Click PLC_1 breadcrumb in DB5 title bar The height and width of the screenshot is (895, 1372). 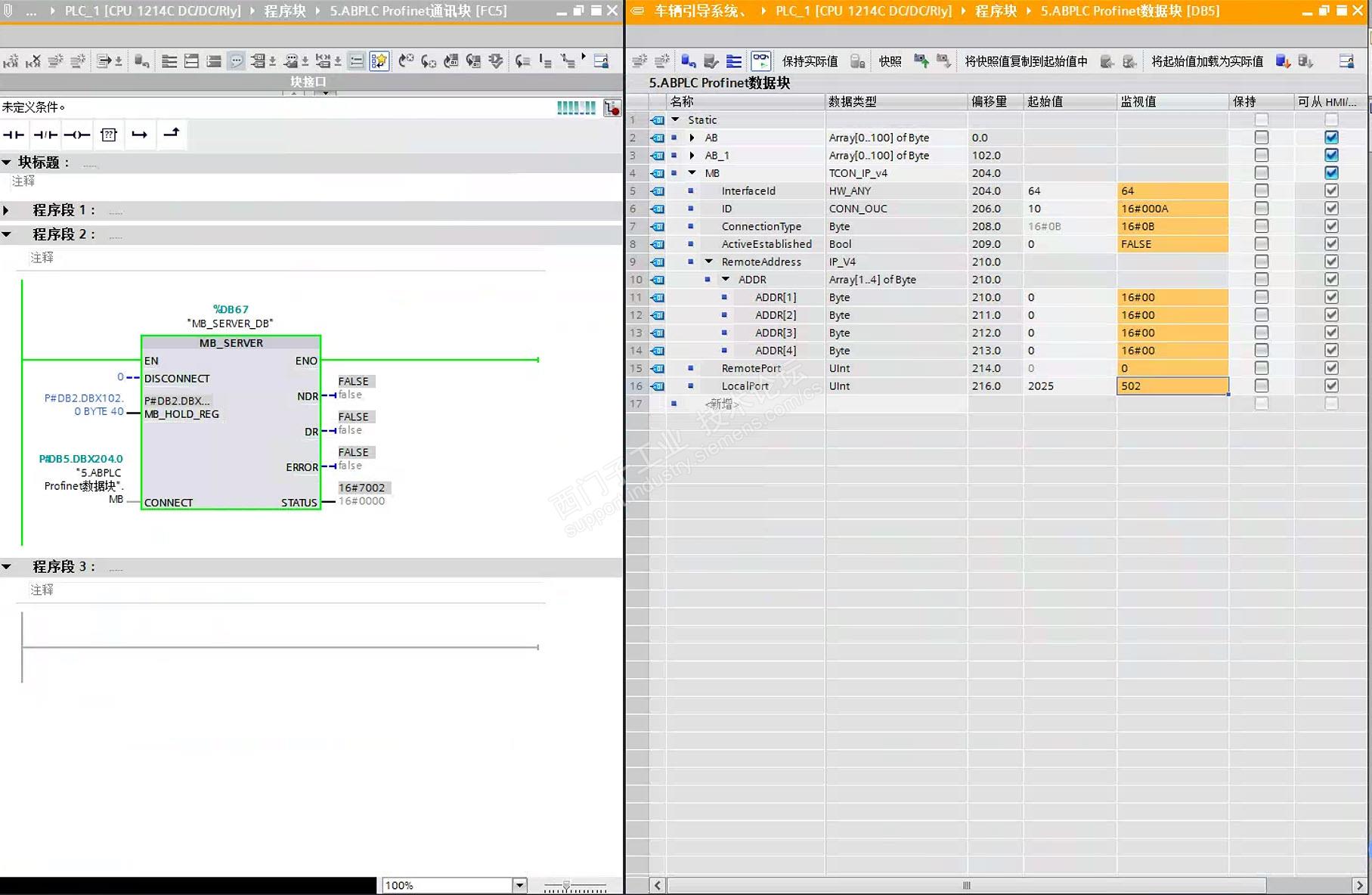pyautogui.click(x=863, y=11)
